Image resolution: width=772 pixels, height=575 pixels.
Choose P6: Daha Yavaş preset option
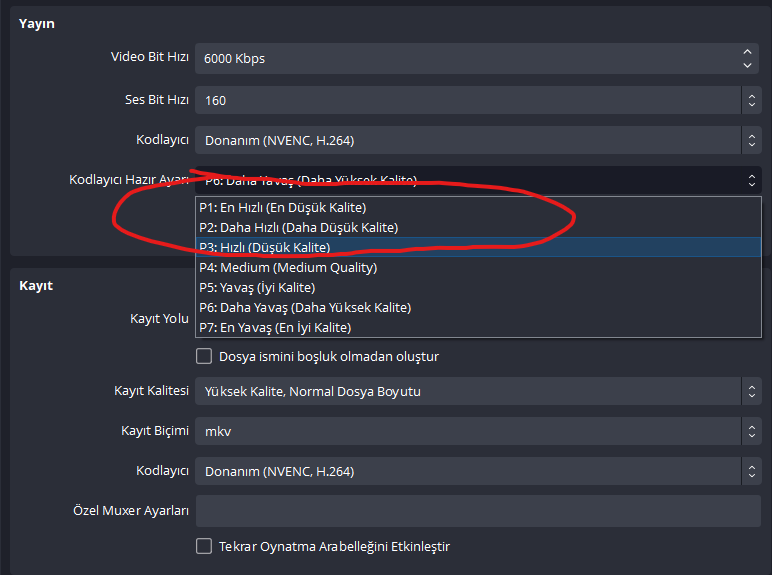tap(305, 307)
